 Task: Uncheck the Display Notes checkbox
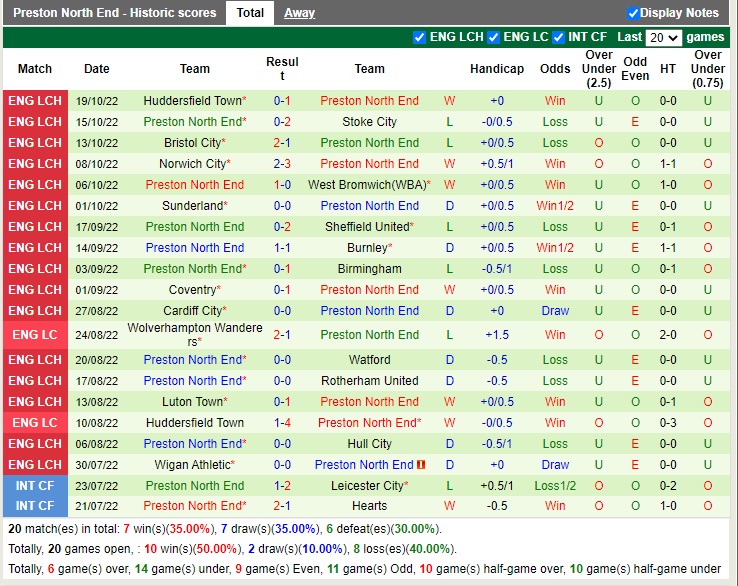633,13
